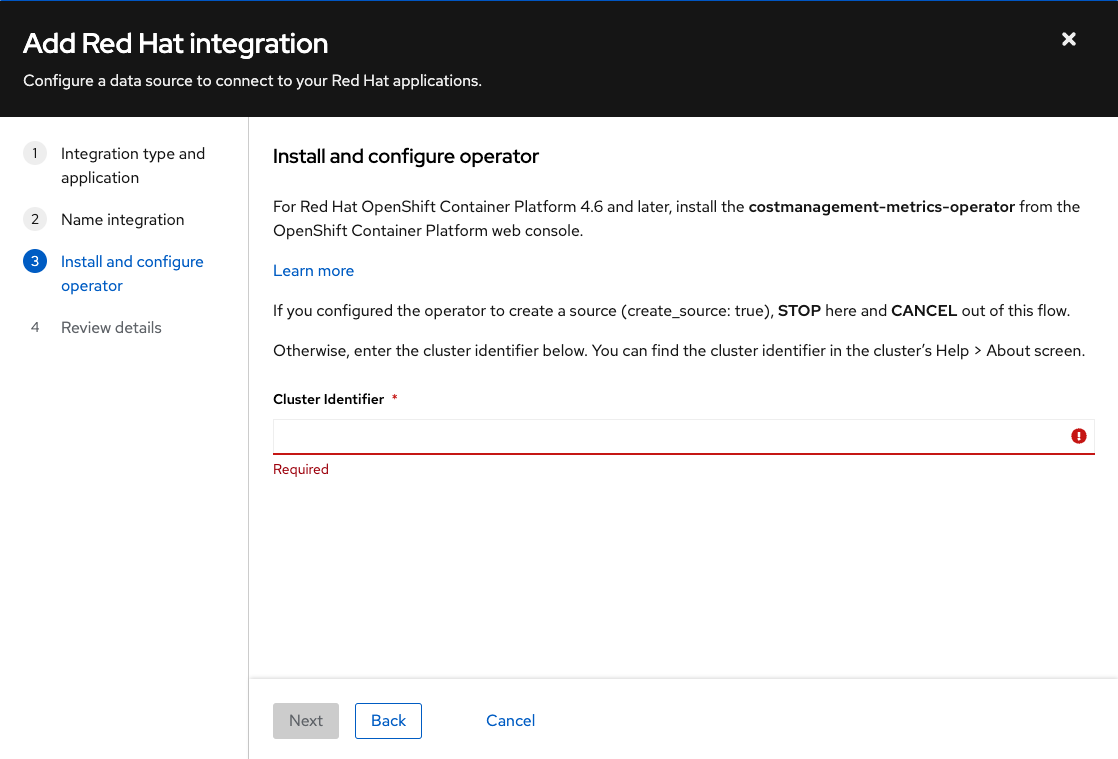Click the 'Install and configure operator' heading

coord(406,156)
